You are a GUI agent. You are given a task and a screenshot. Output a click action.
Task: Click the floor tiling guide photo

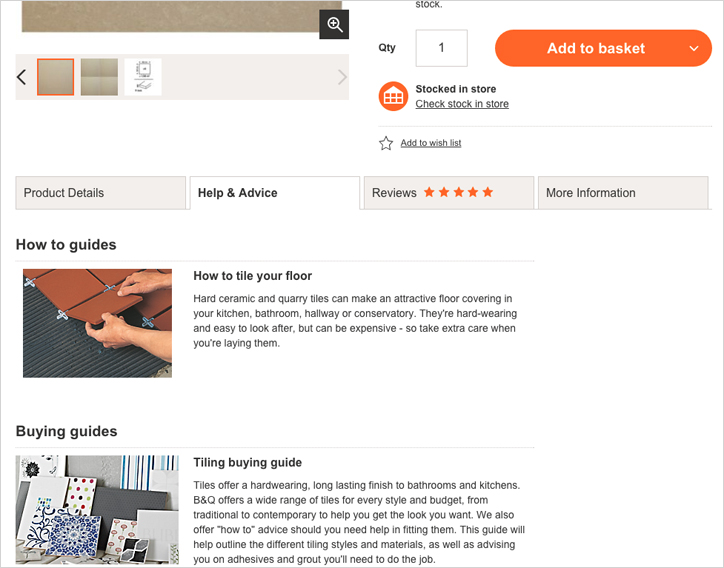97,323
